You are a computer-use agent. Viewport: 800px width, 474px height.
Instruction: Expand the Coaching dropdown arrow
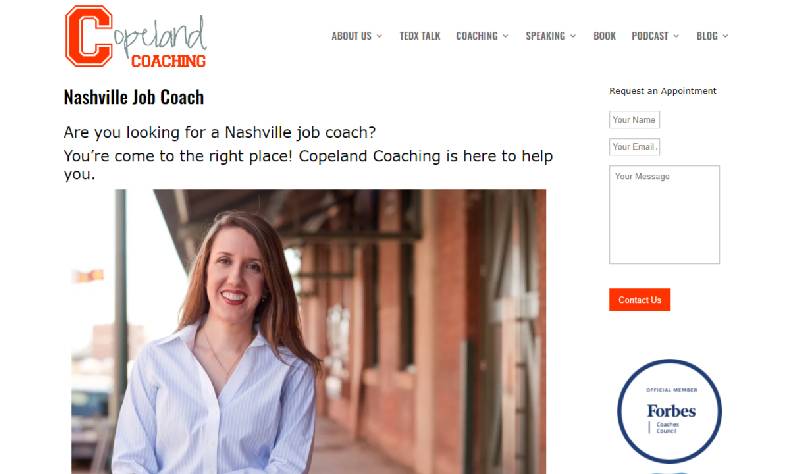click(506, 36)
